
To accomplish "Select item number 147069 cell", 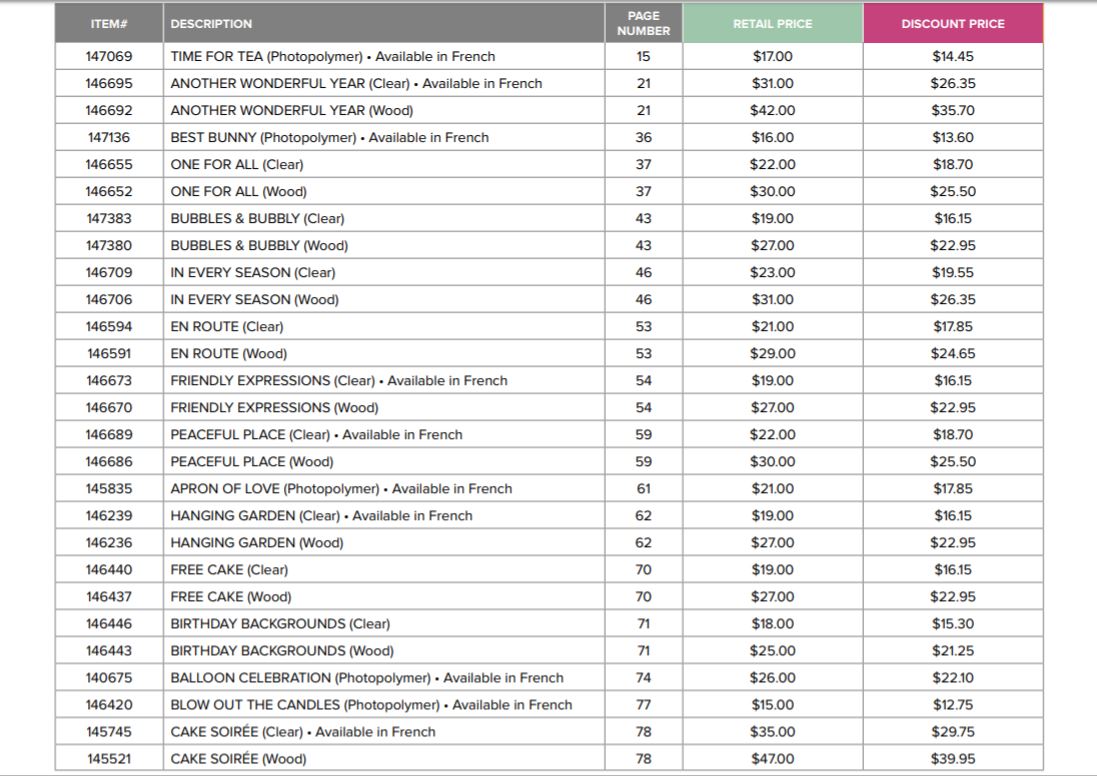I will (x=108, y=57).
